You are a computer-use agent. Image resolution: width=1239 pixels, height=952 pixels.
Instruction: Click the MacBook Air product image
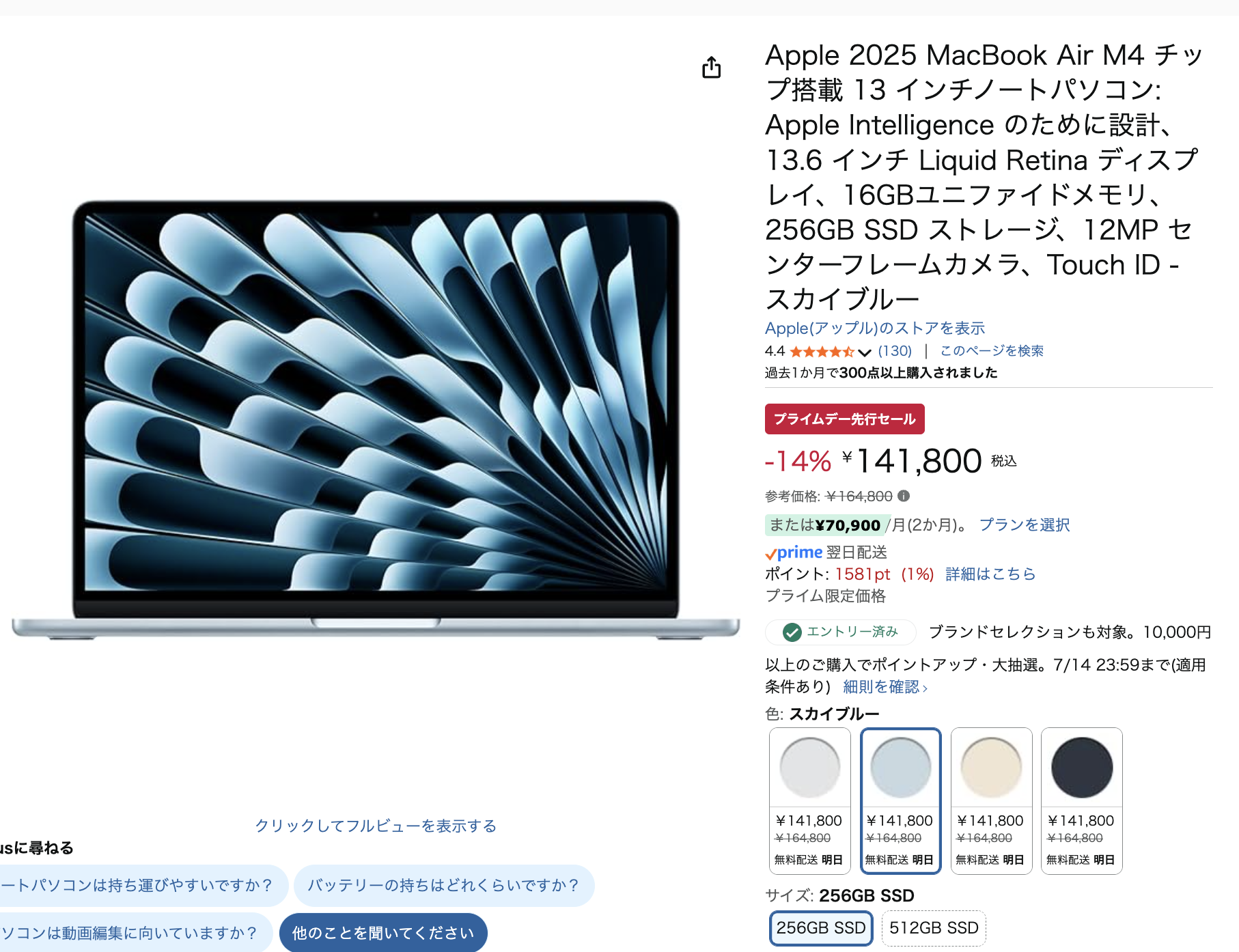(376, 420)
